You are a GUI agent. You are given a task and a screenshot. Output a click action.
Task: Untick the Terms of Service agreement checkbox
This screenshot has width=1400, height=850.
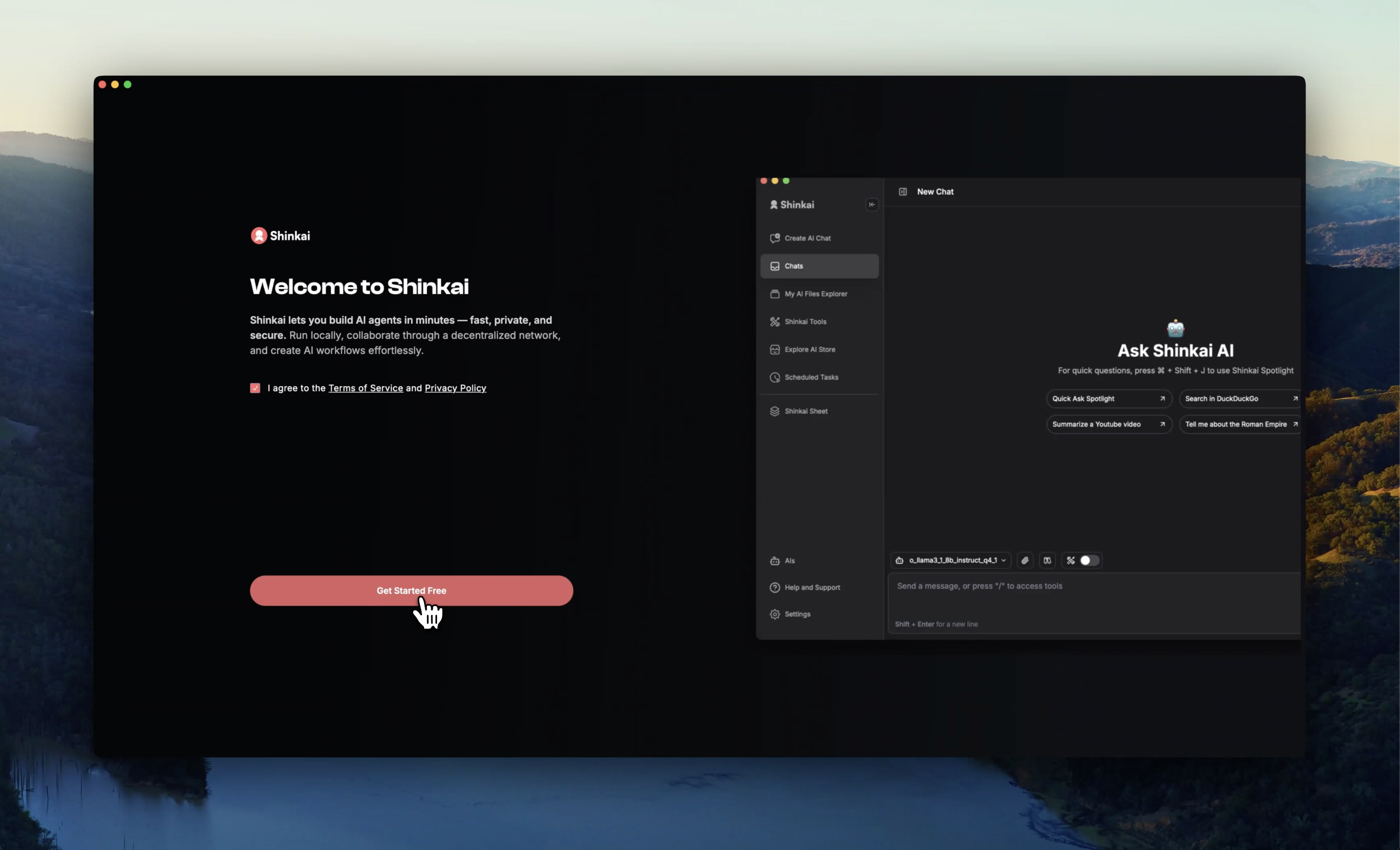point(255,388)
